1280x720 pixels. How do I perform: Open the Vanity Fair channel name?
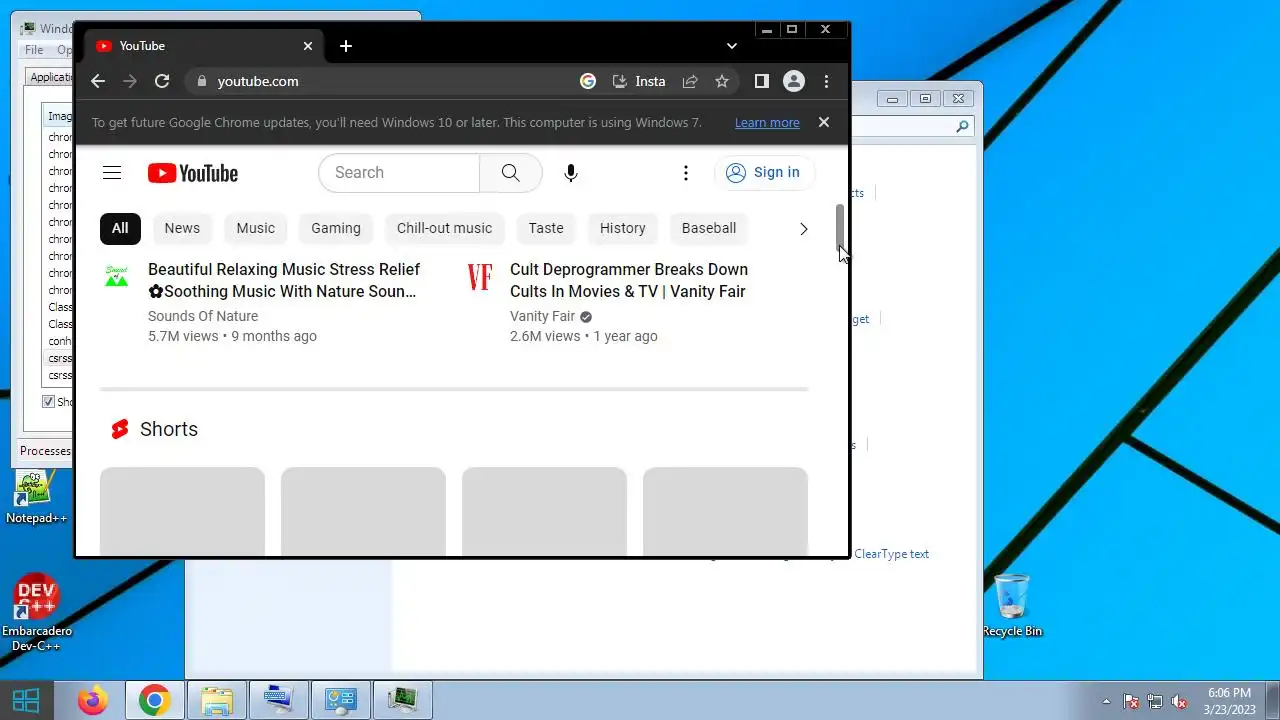pos(543,316)
